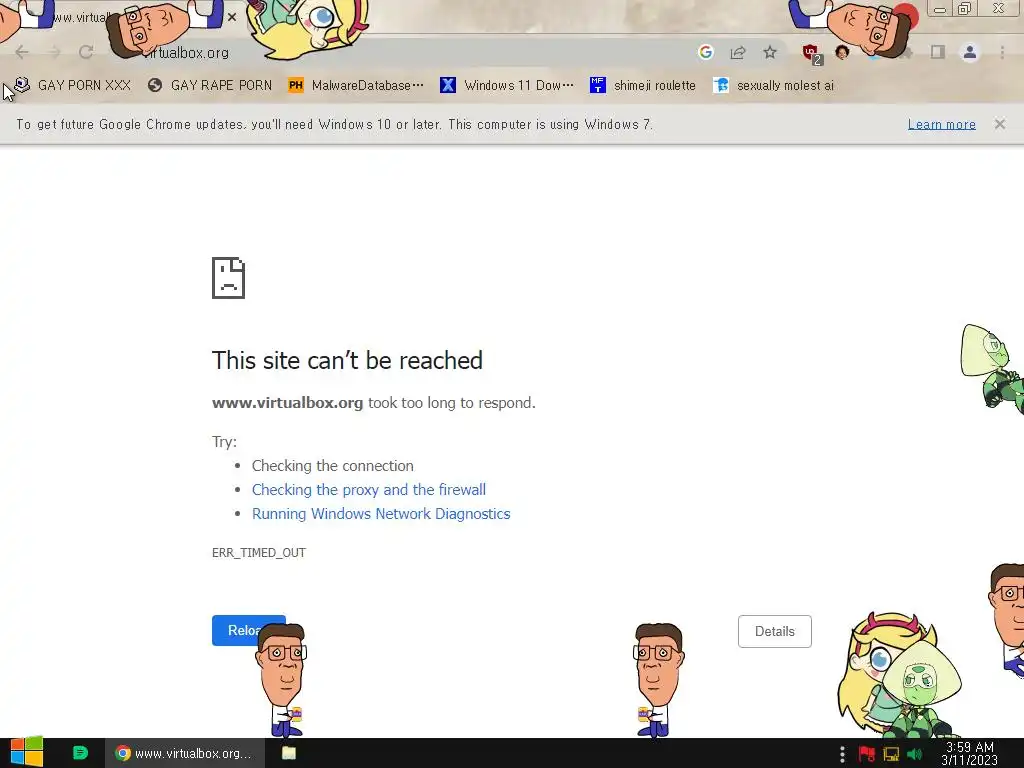Reload the page with the toolbar refresh icon

86,52
